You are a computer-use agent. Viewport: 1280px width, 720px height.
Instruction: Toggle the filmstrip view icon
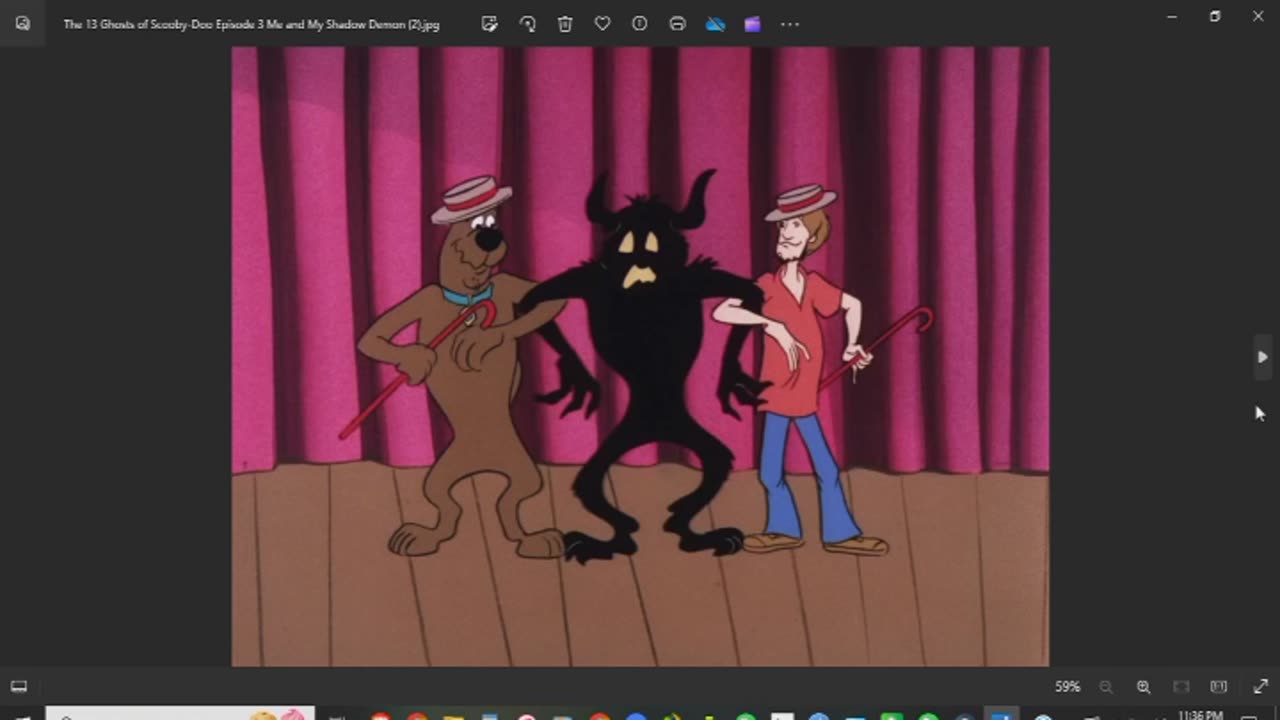click(19, 687)
